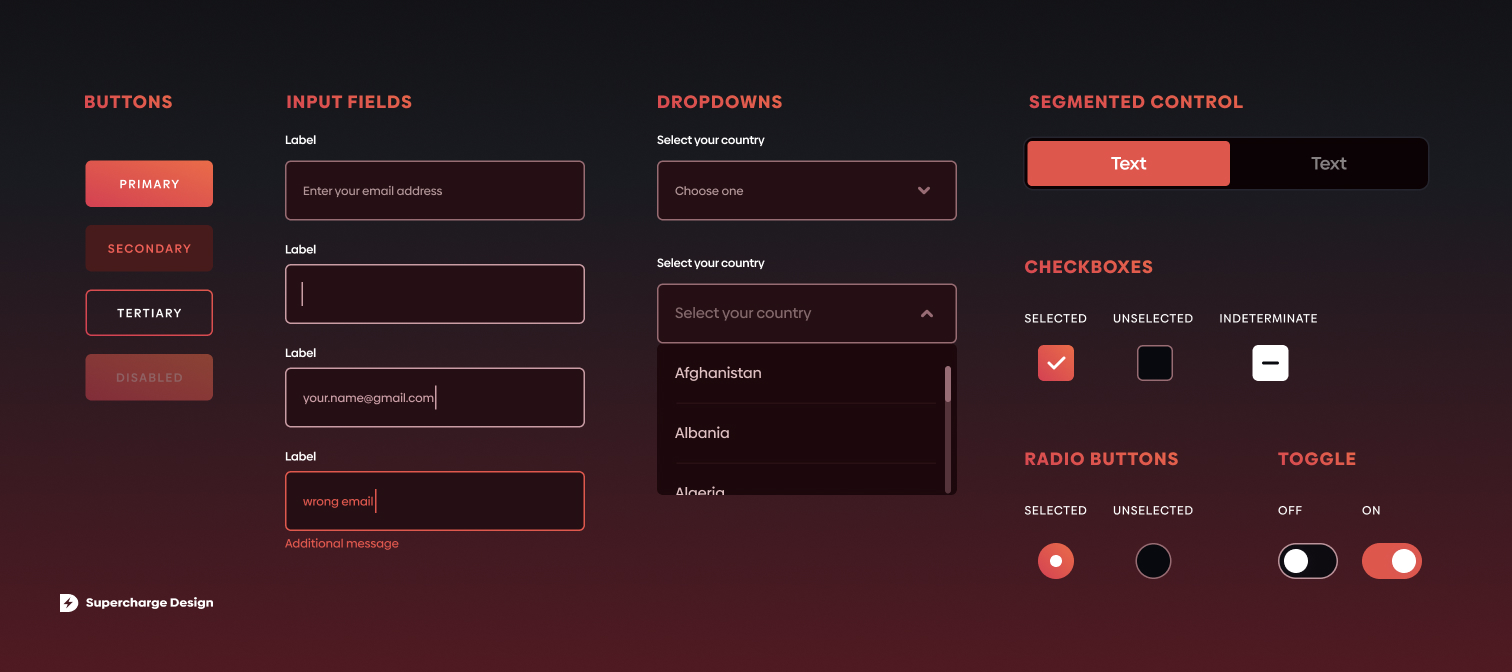
Task: Click the indeterminate white checkbox
Action: click(1270, 363)
